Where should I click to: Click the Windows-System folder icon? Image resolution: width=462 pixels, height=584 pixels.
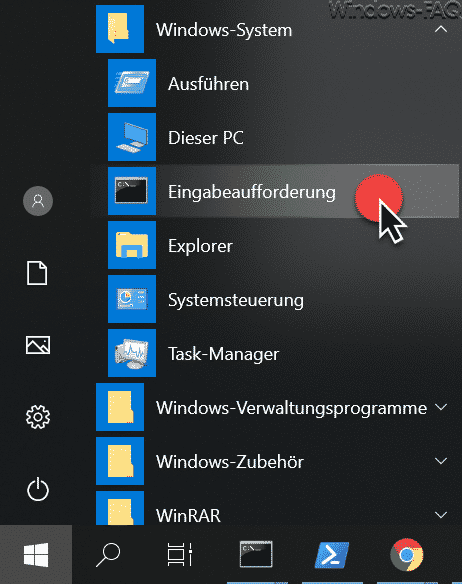(120, 29)
